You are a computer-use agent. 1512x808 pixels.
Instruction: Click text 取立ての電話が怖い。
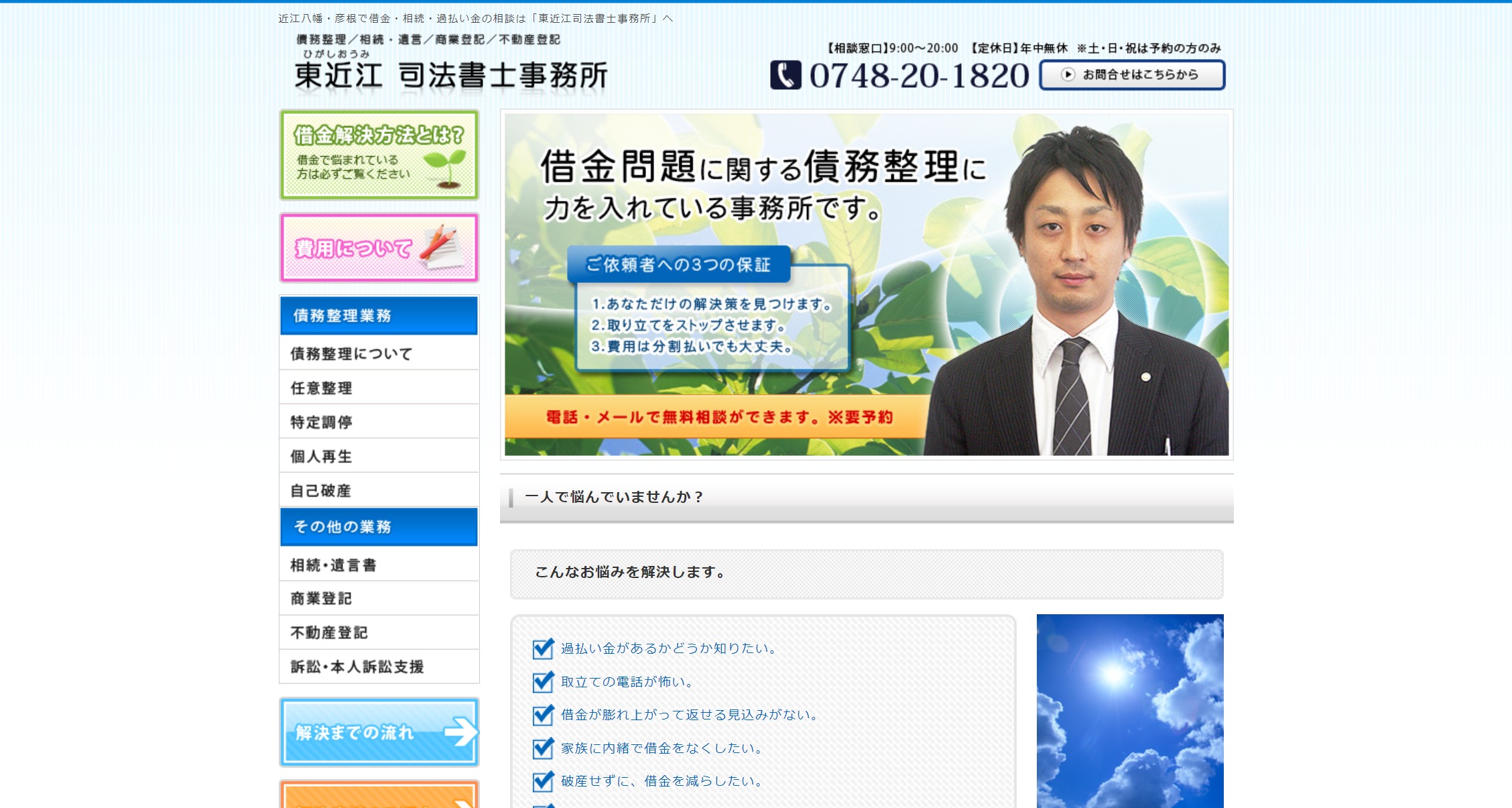pos(627,682)
